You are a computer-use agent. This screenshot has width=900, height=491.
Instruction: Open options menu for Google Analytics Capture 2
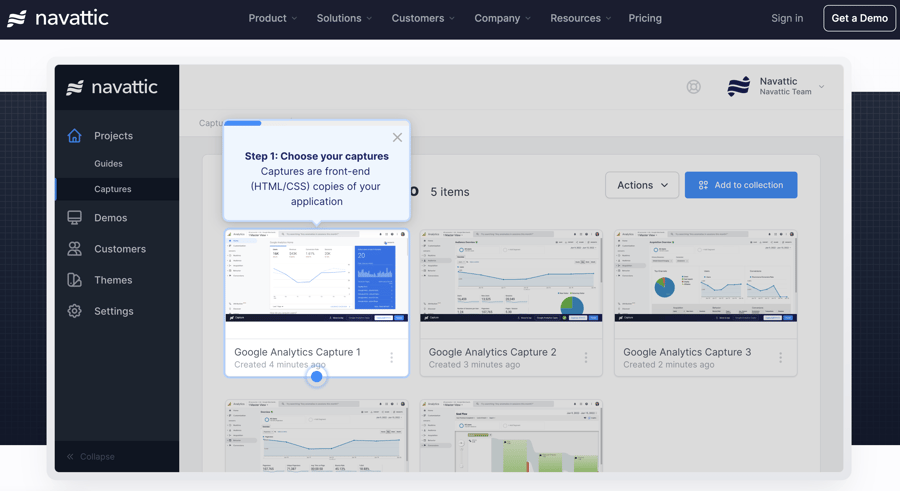pyautogui.click(x=585, y=357)
